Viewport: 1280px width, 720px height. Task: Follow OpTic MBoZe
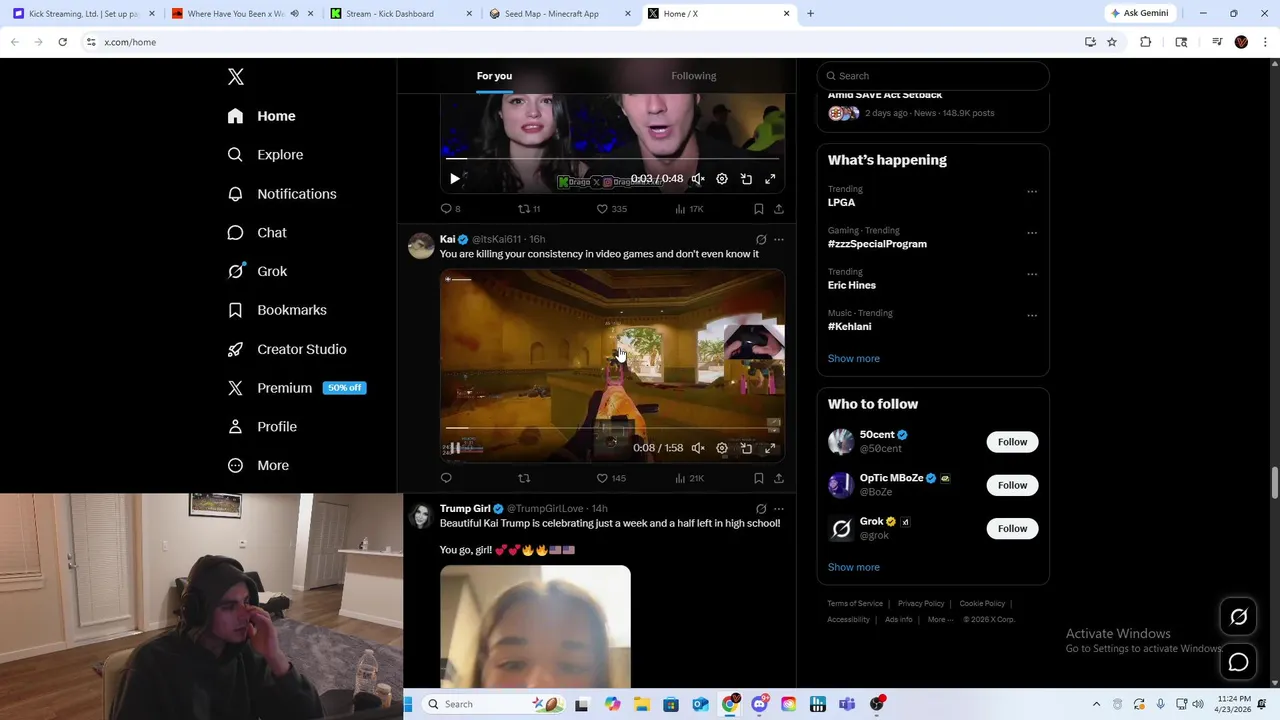(1012, 485)
